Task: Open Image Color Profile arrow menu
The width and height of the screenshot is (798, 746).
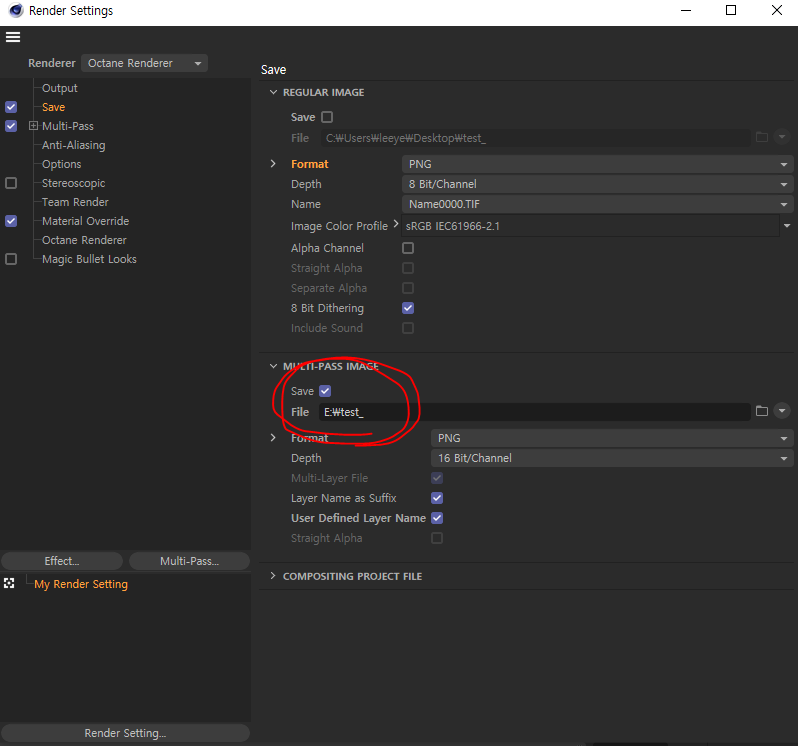Action: pyautogui.click(x=787, y=225)
